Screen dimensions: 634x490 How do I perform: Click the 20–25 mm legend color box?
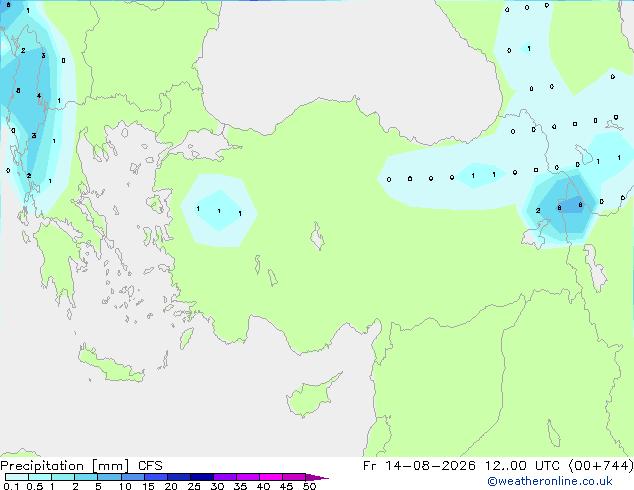click(178, 477)
